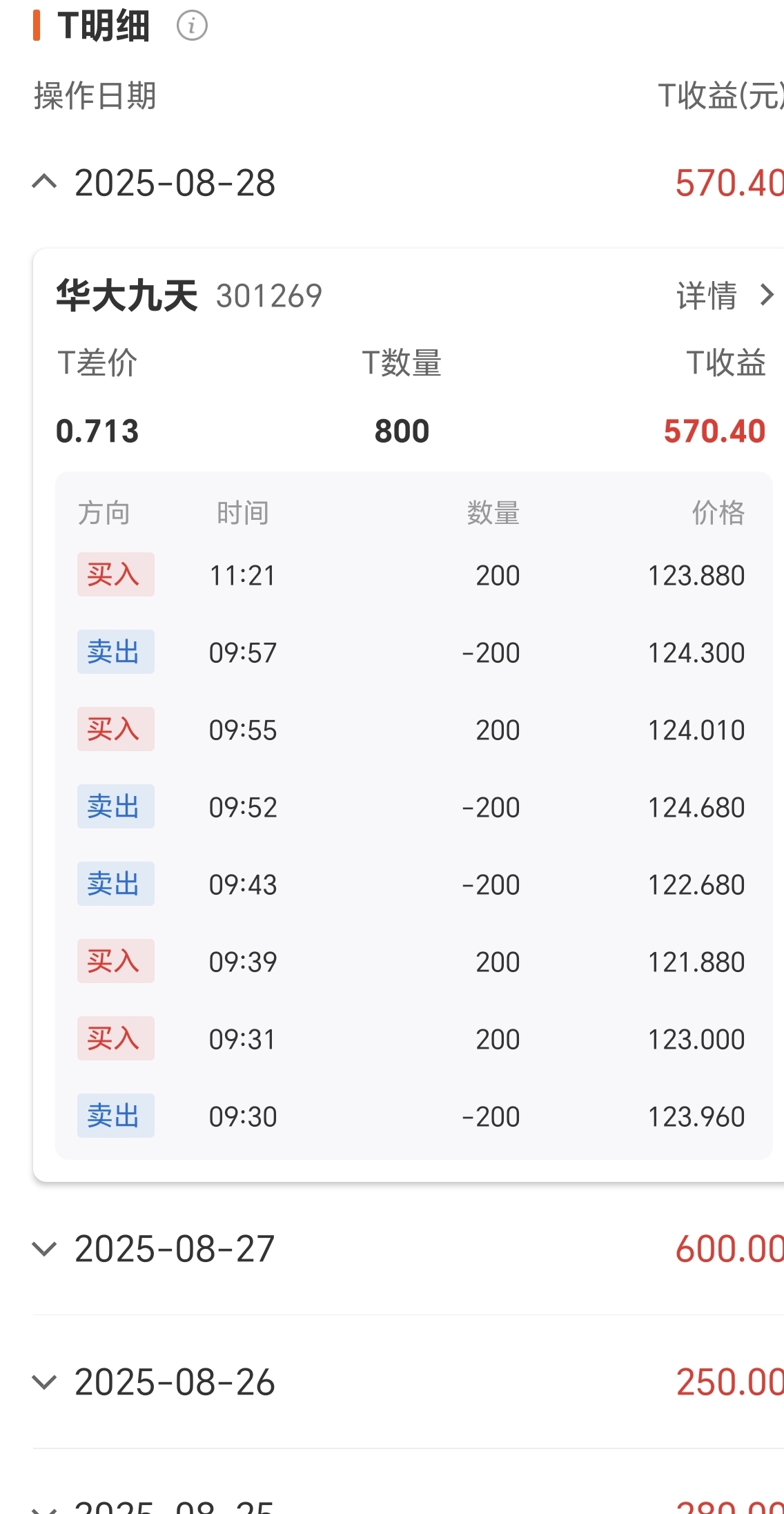Image resolution: width=784 pixels, height=1514 pixels.
Task: Tap the 买入 tag at 09:39
Action: (x=116, y=961)
